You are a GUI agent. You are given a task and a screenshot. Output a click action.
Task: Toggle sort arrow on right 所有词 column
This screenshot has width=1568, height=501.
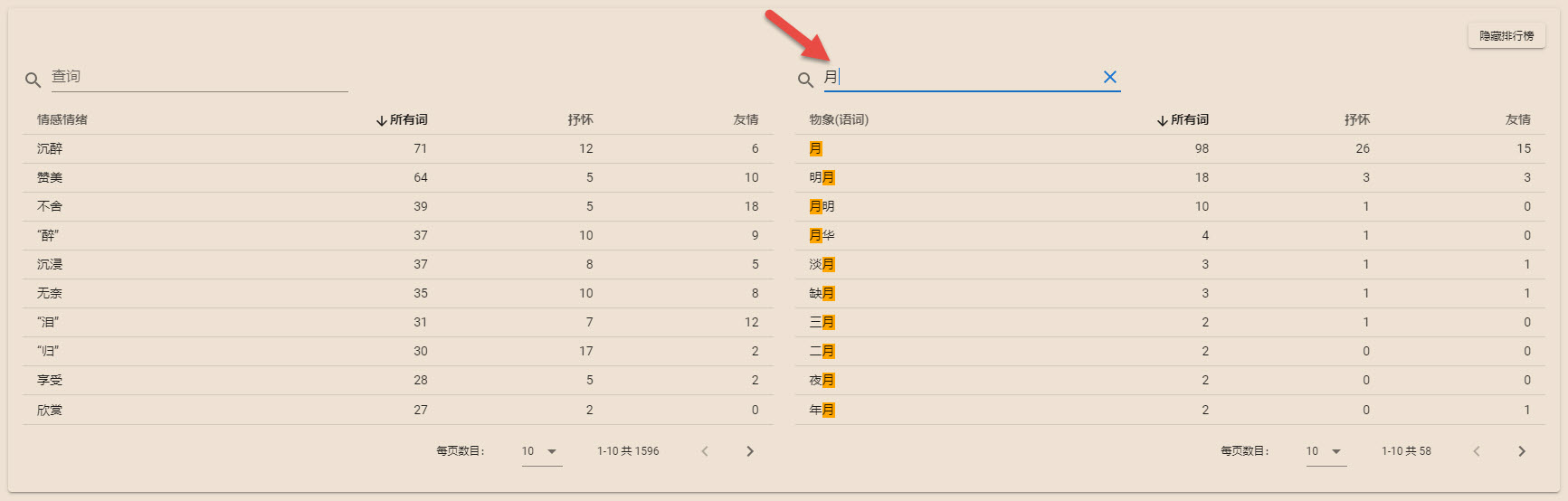(x=1162, y=120)
